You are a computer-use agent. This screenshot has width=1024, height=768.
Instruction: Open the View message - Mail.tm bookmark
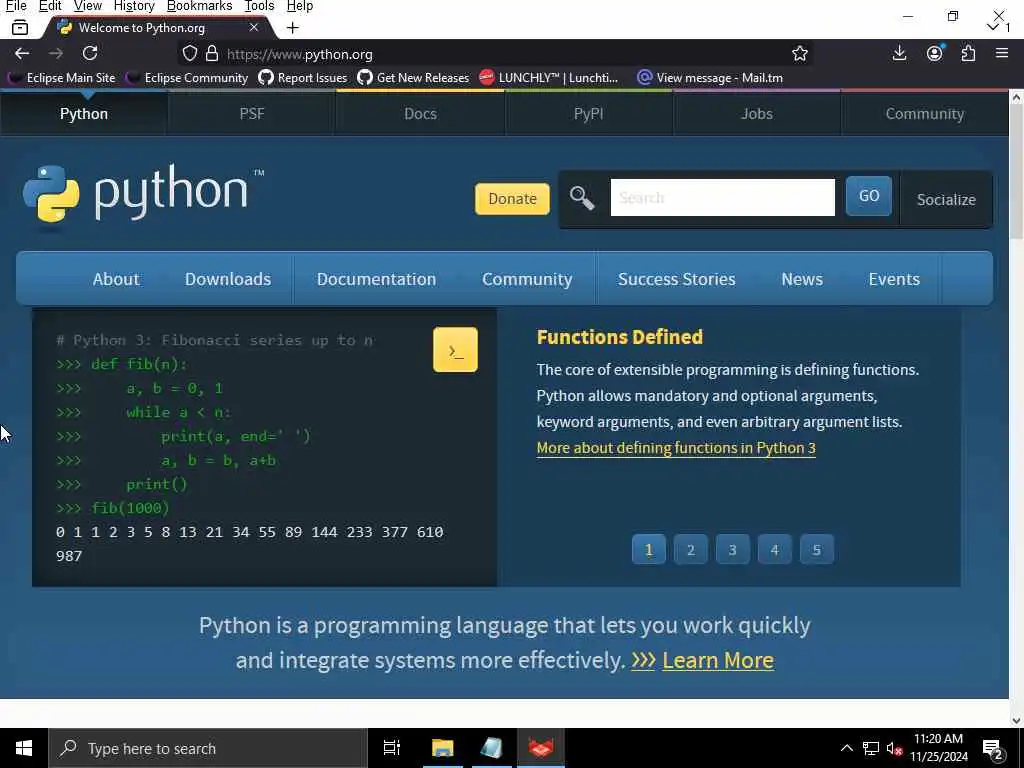(x=710, y=78)
